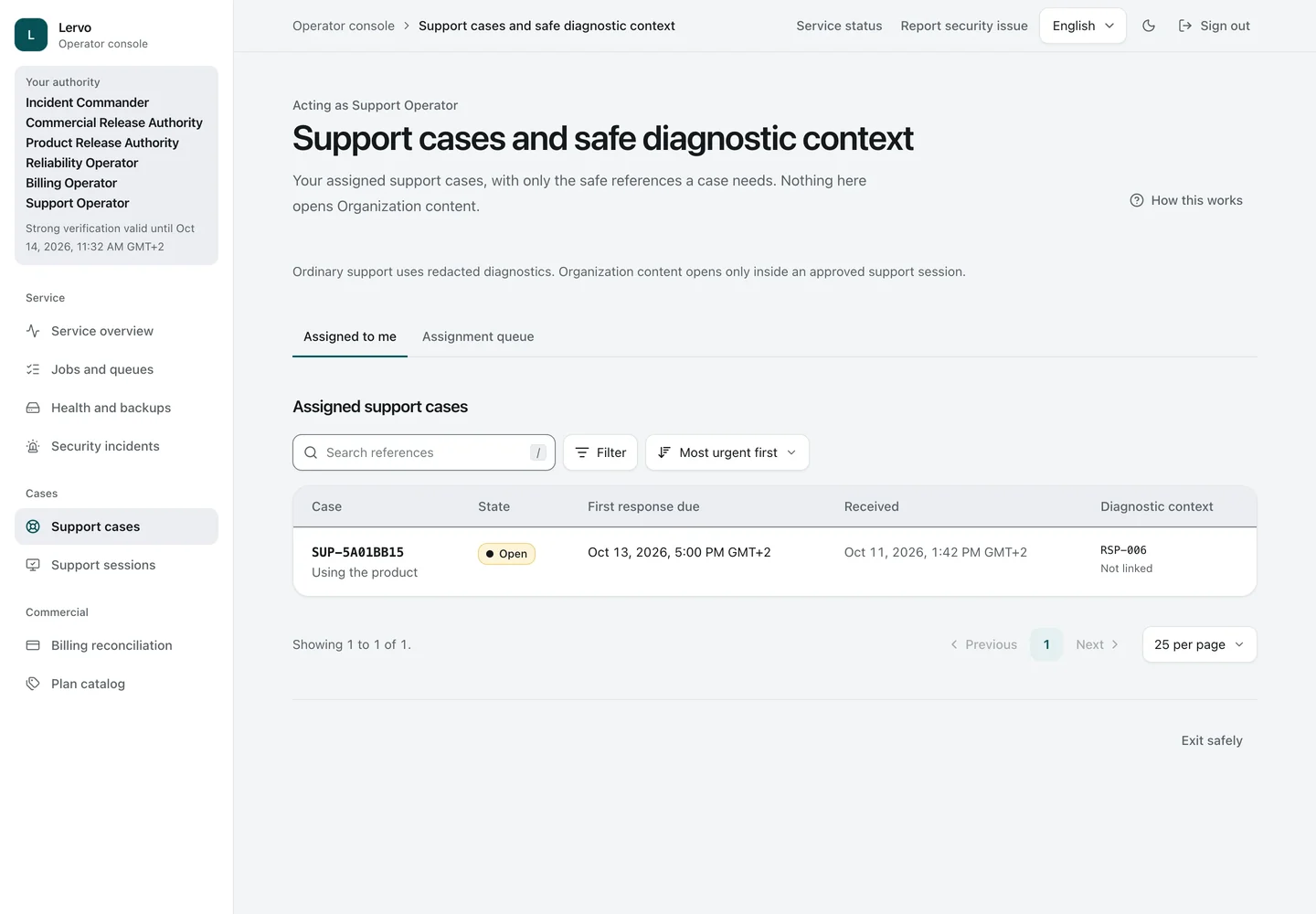Click the Next page button
This screenshot has height=914, width=1316.
(x=1098, y=644)
